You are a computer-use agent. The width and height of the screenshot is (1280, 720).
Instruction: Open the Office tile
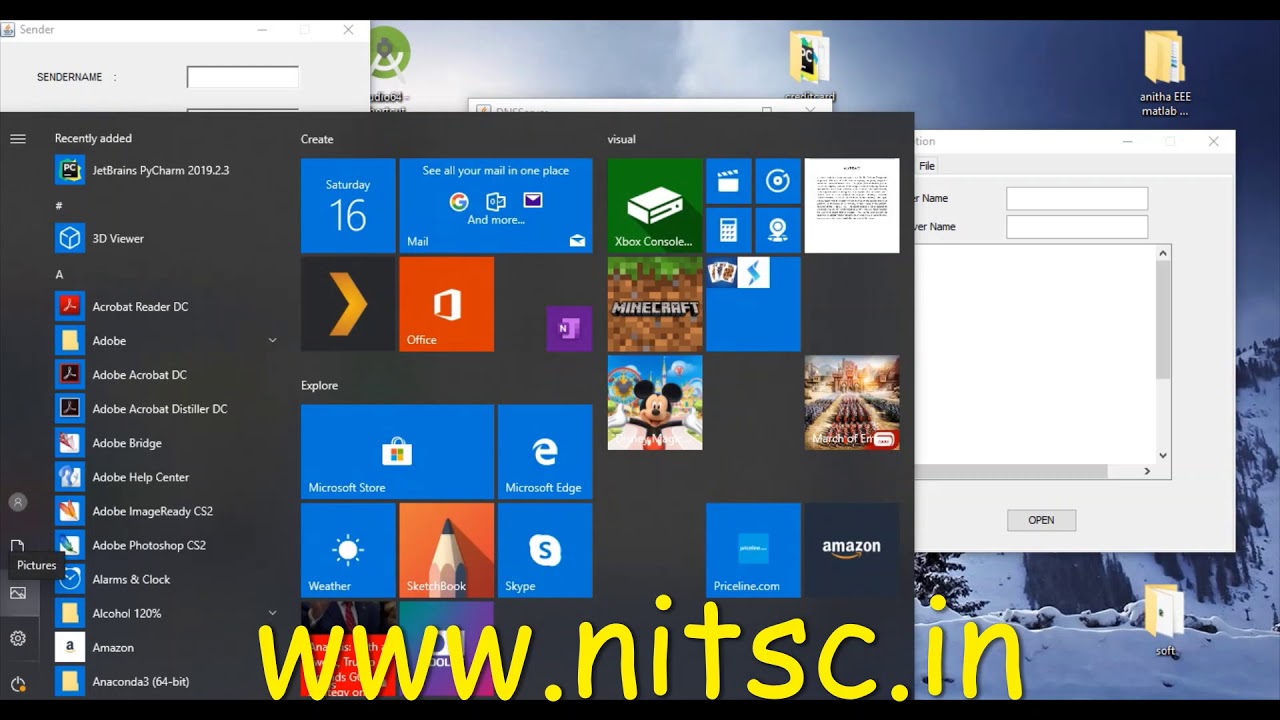446,304
